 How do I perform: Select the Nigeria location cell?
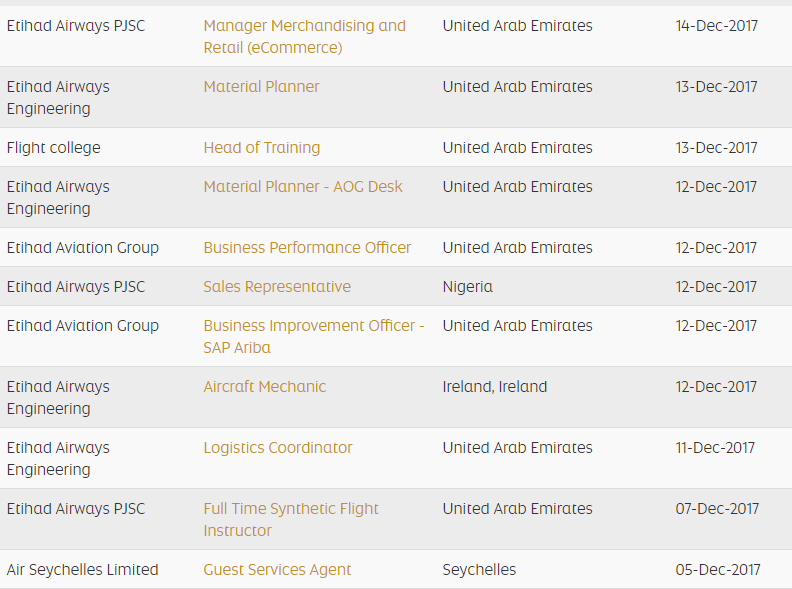[468, 287]
